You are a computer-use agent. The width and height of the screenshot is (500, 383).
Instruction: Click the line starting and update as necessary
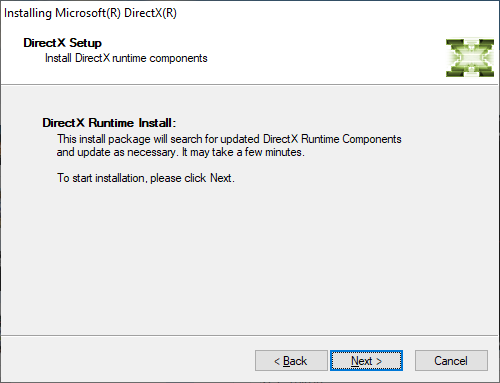(180, 152)
